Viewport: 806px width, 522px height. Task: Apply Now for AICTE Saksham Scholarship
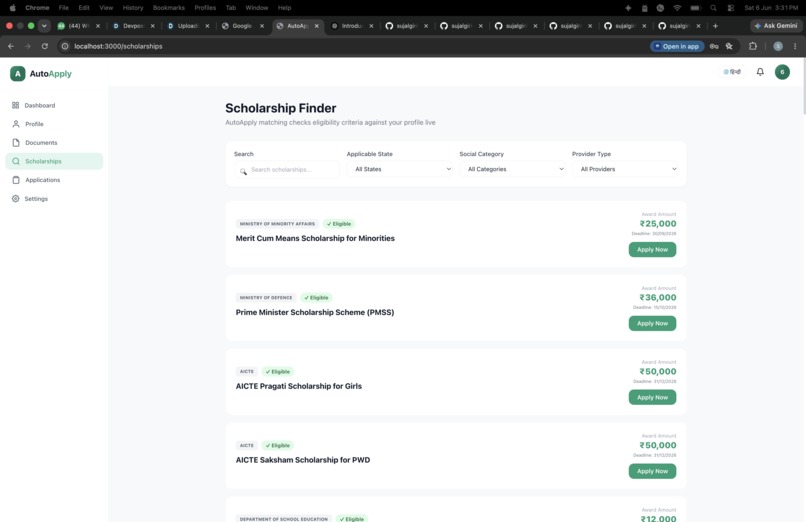(x=652, y=471)
